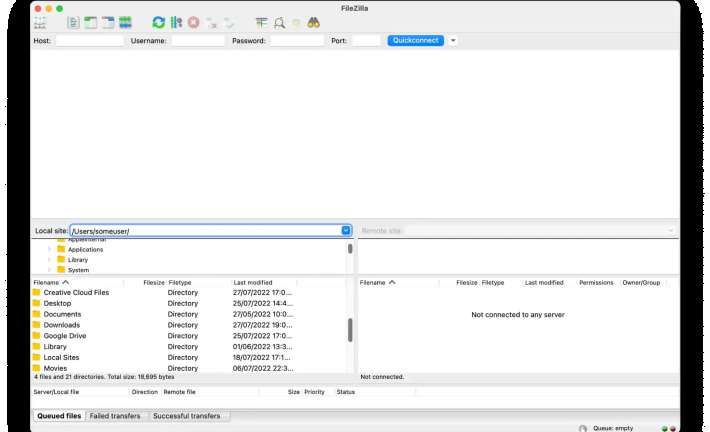
Task: Click the Direction queue column header
Action: [x=144, y=392]
